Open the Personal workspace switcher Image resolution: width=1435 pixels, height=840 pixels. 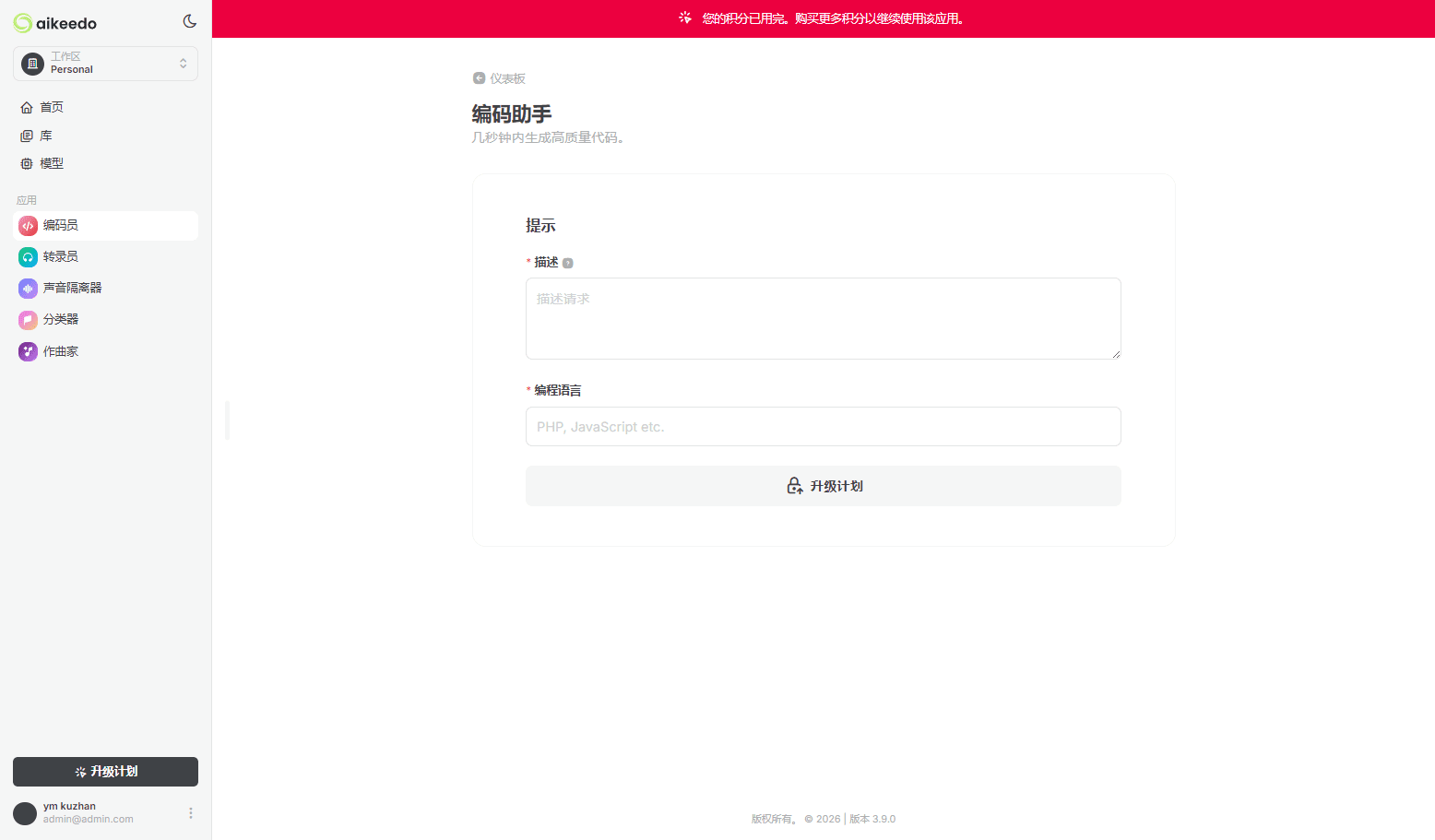point(104,63)
